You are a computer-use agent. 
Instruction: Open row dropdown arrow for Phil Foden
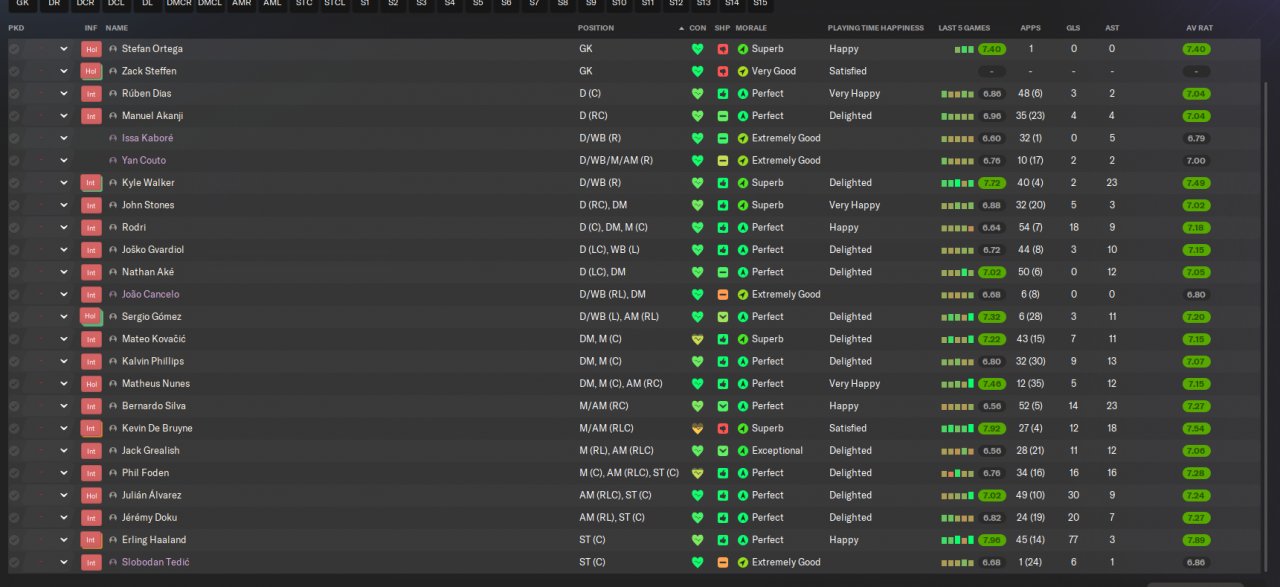64,473
